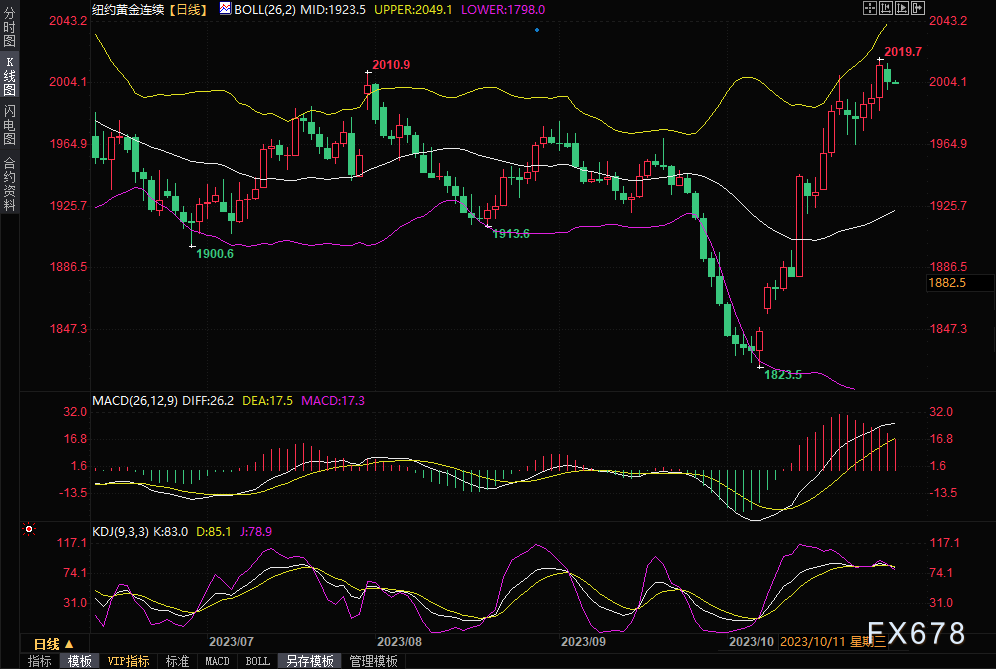Screen dimensions: 996x669
Task: Click the crosshair cursor icon above the chart
Action: (x=871, y=8)
